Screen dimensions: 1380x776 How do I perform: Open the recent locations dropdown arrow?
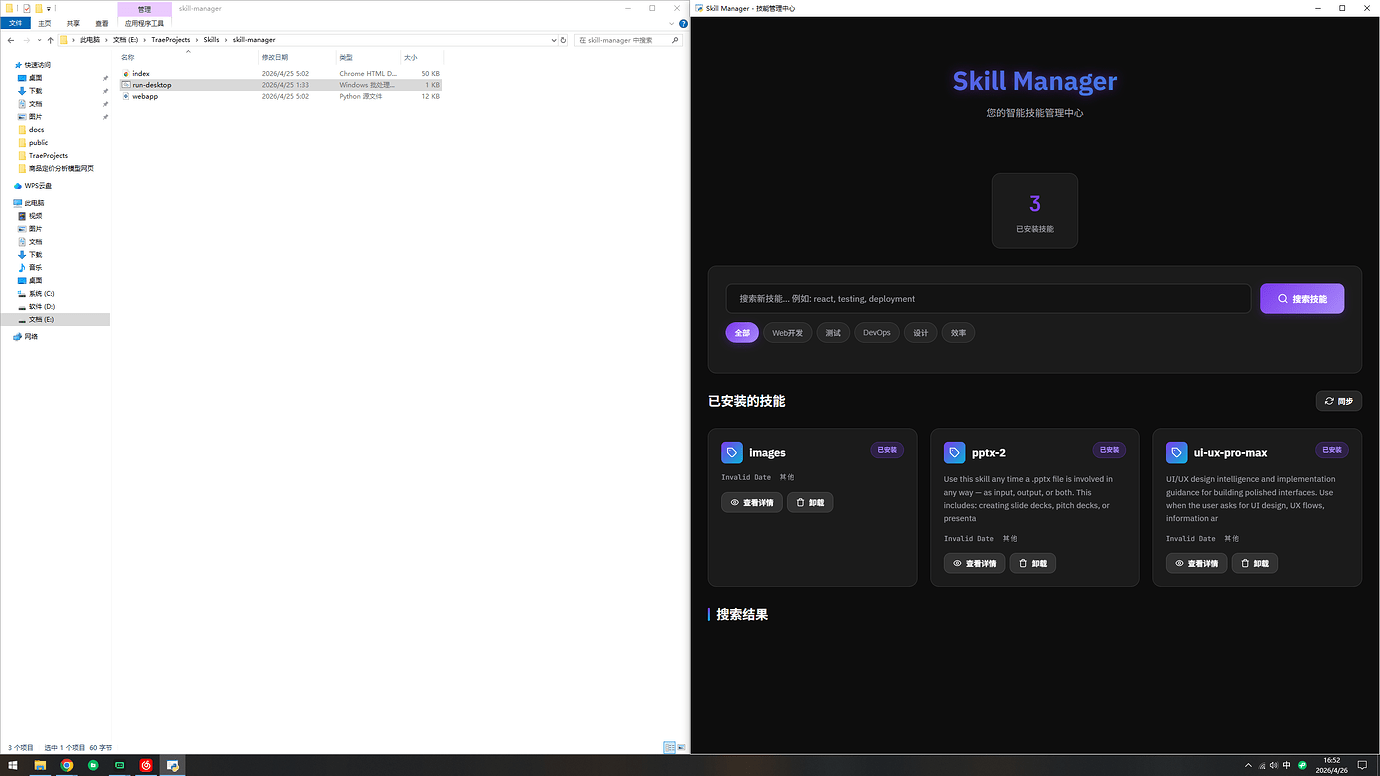(x=39, y=40)
